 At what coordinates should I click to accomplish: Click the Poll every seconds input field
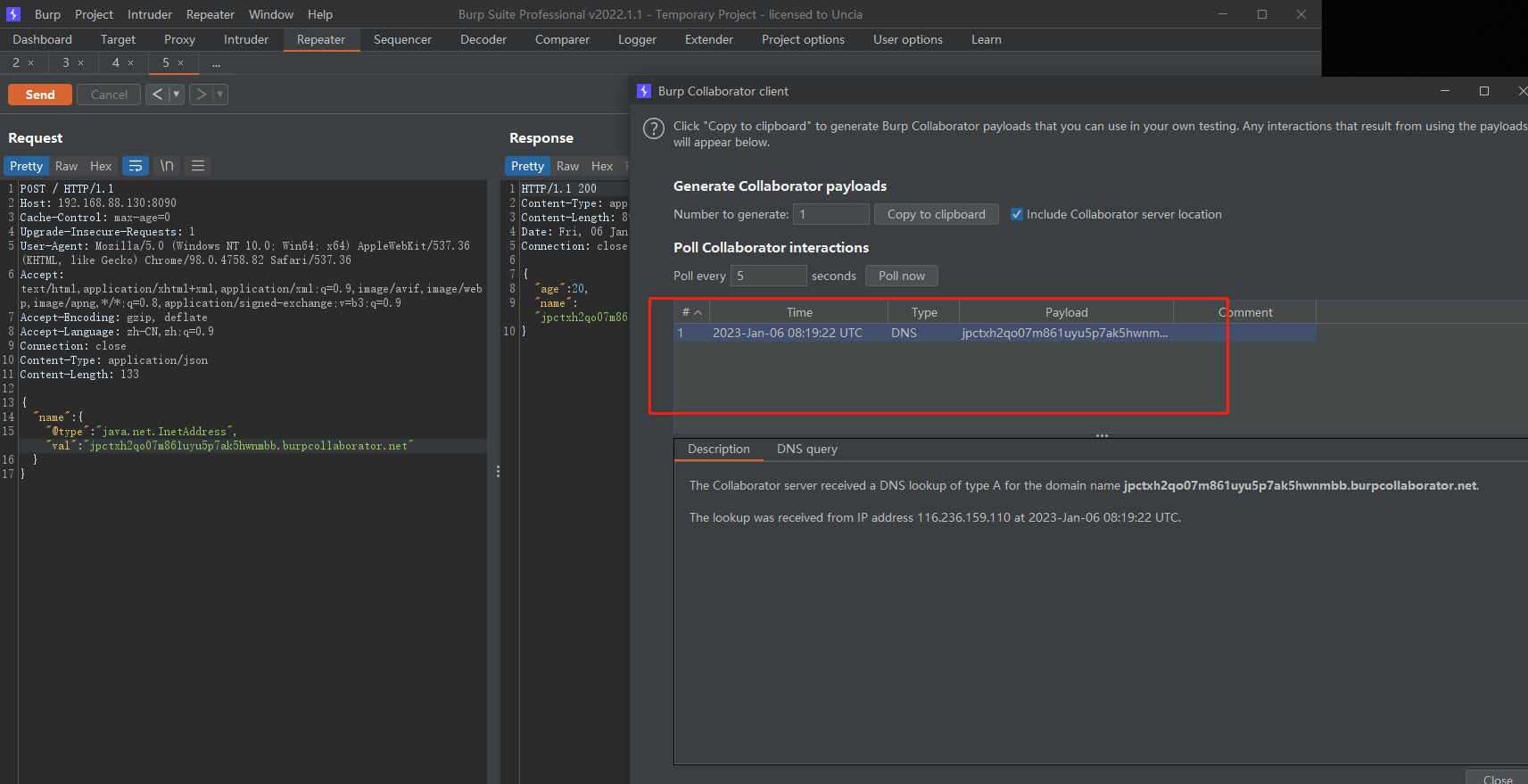[768, 276]
